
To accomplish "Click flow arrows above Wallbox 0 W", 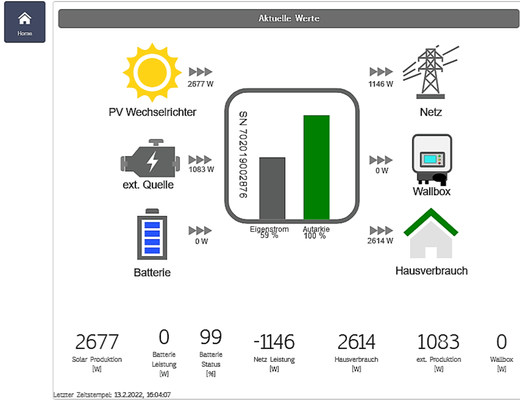I will pyautogui.click(x=381, y=160).
